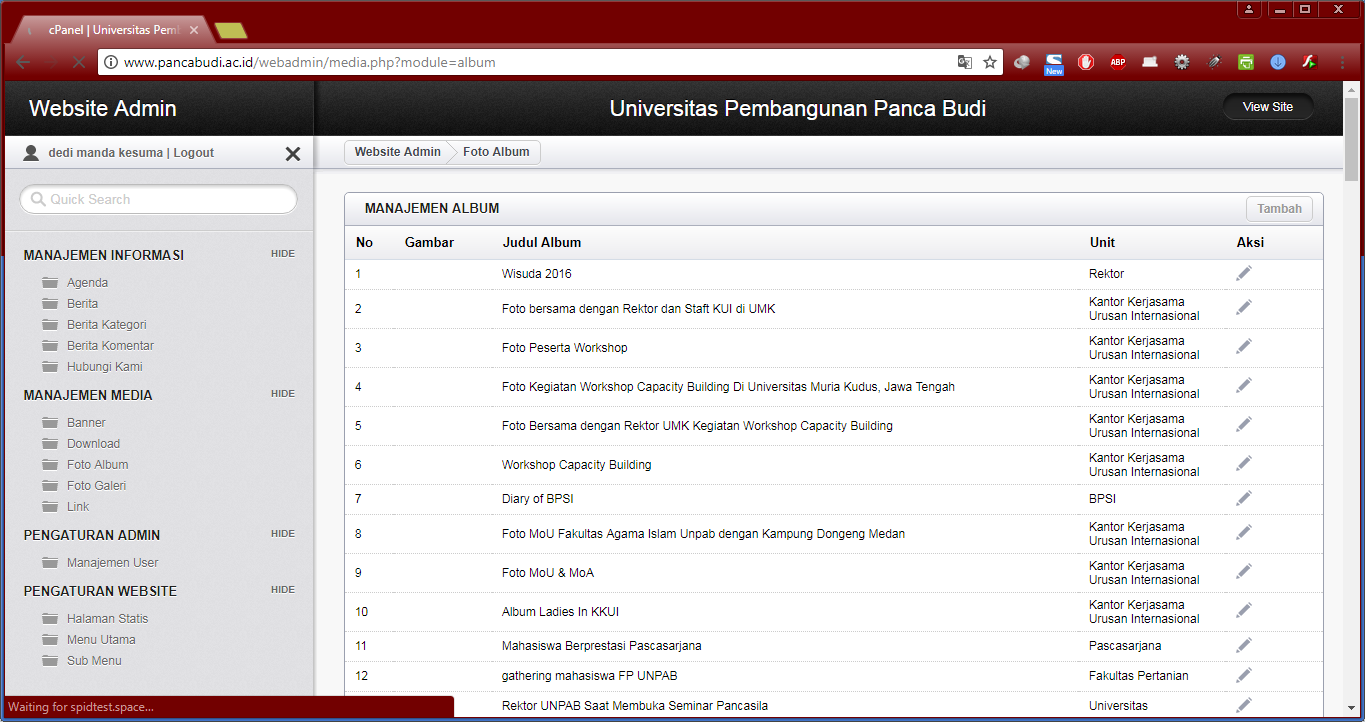Click the edit pencil for Wisuda 2016

point(1243,273)
